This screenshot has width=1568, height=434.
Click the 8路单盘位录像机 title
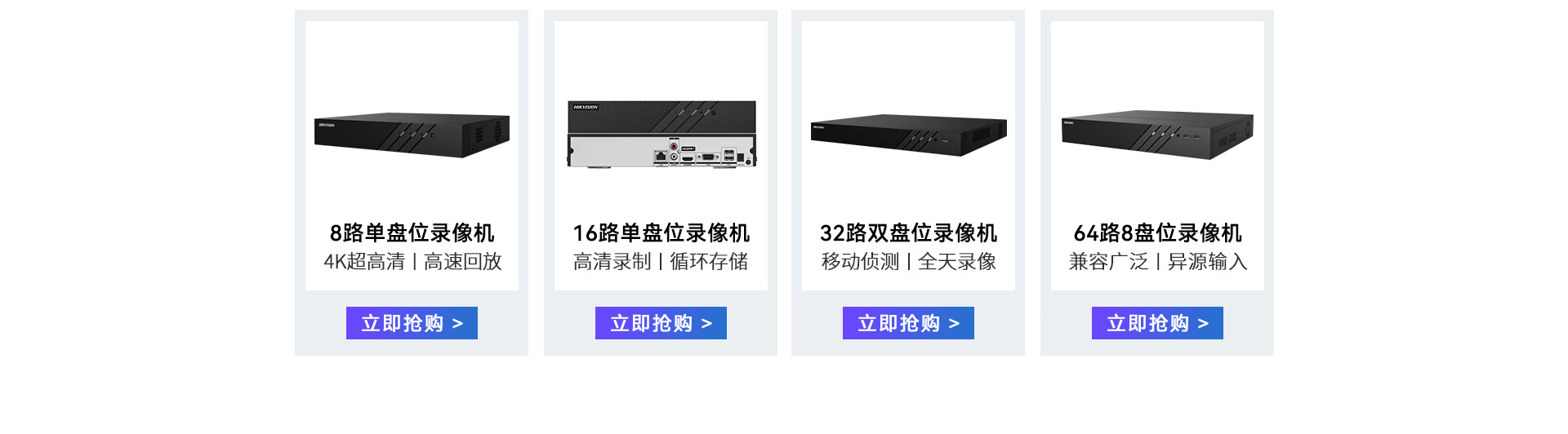pyautogui.click(x=412, y=233)
